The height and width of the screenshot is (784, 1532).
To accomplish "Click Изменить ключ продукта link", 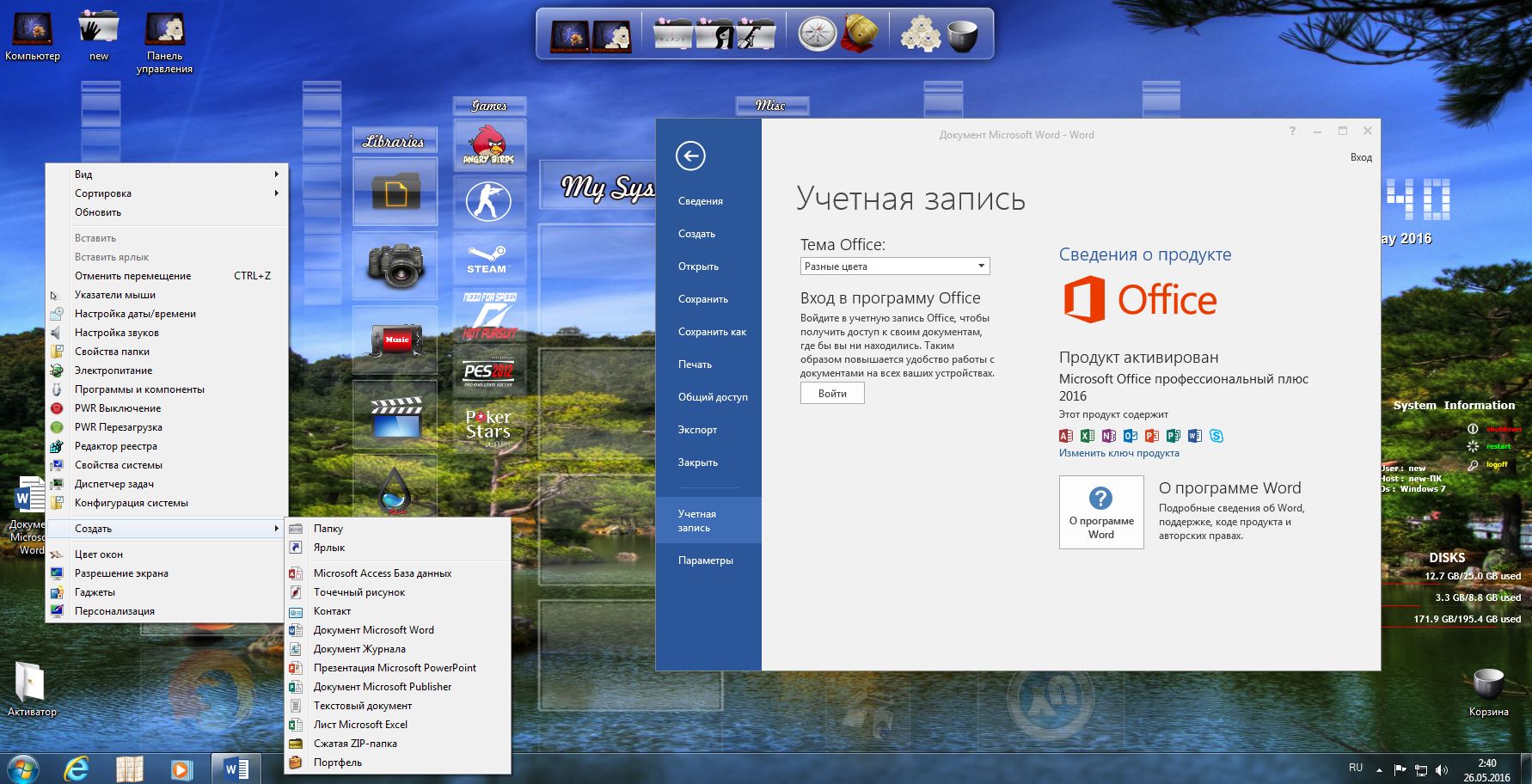I will pos(1118,453).
